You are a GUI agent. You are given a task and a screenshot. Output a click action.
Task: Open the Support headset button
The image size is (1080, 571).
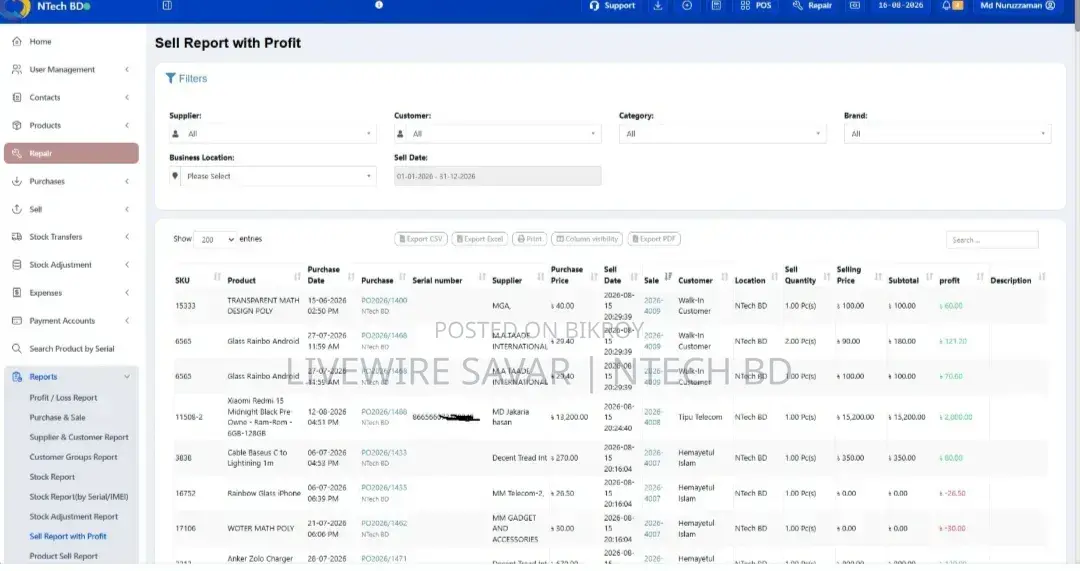[612, 6]
